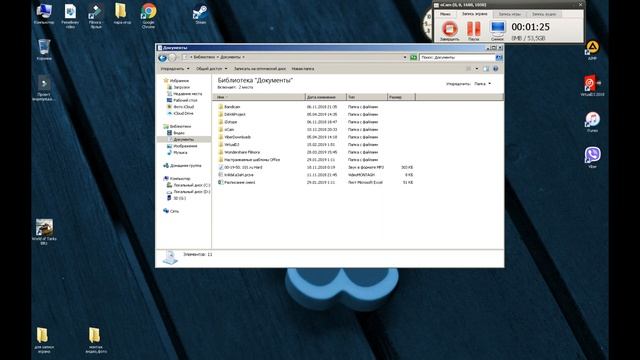Select Домашняя группа in the sidebar

182,166
